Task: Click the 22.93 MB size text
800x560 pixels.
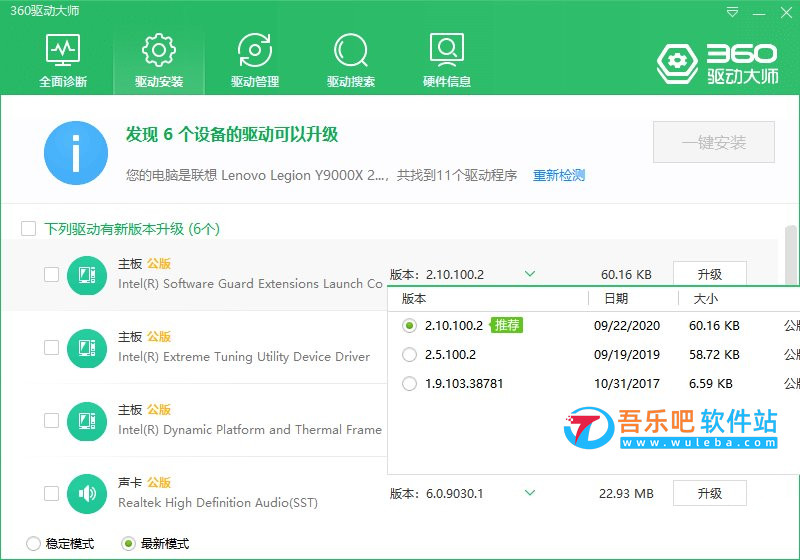Action: click(x=626, y=493)
